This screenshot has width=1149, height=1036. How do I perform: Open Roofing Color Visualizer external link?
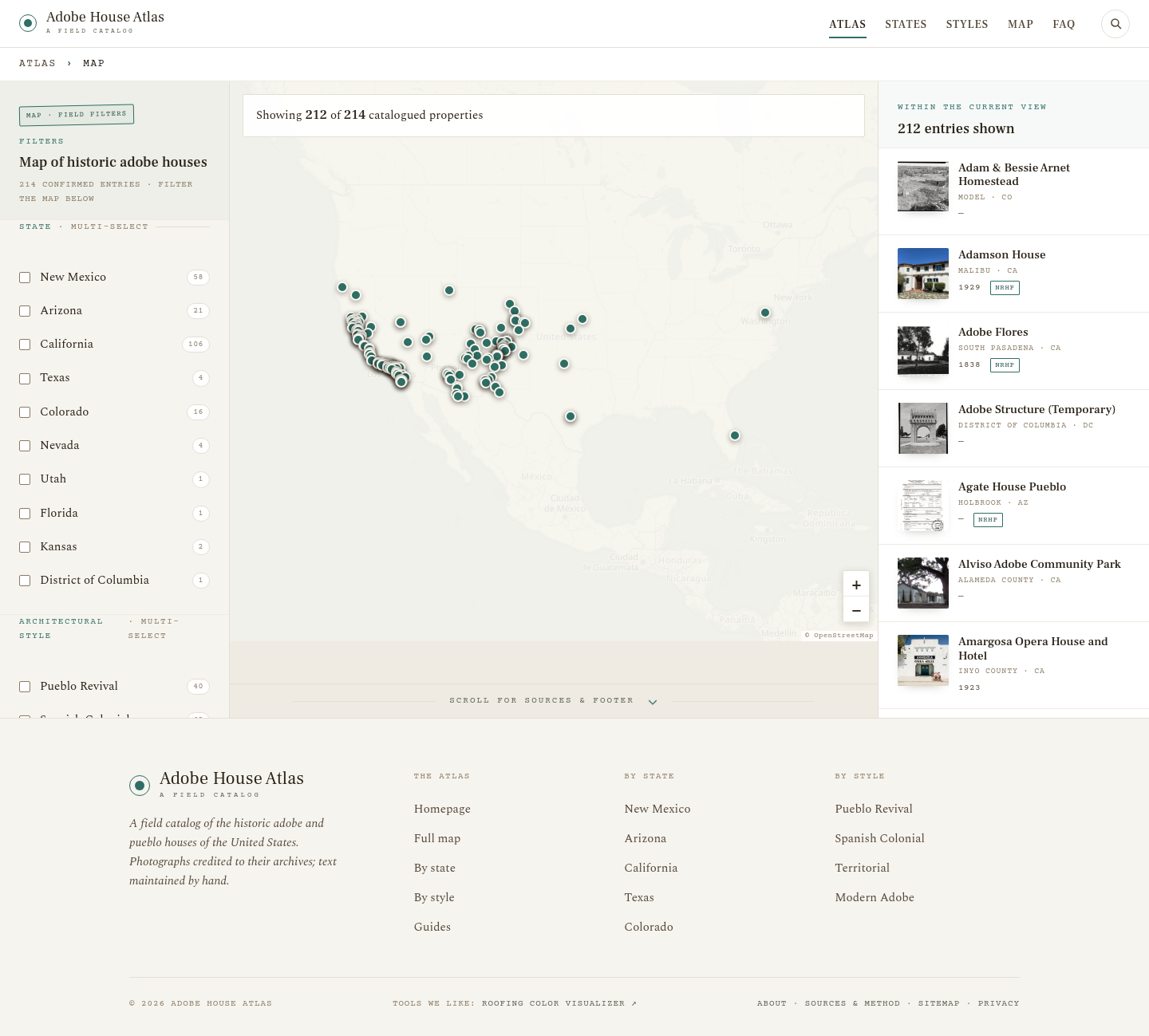[x=559, y=1003]
